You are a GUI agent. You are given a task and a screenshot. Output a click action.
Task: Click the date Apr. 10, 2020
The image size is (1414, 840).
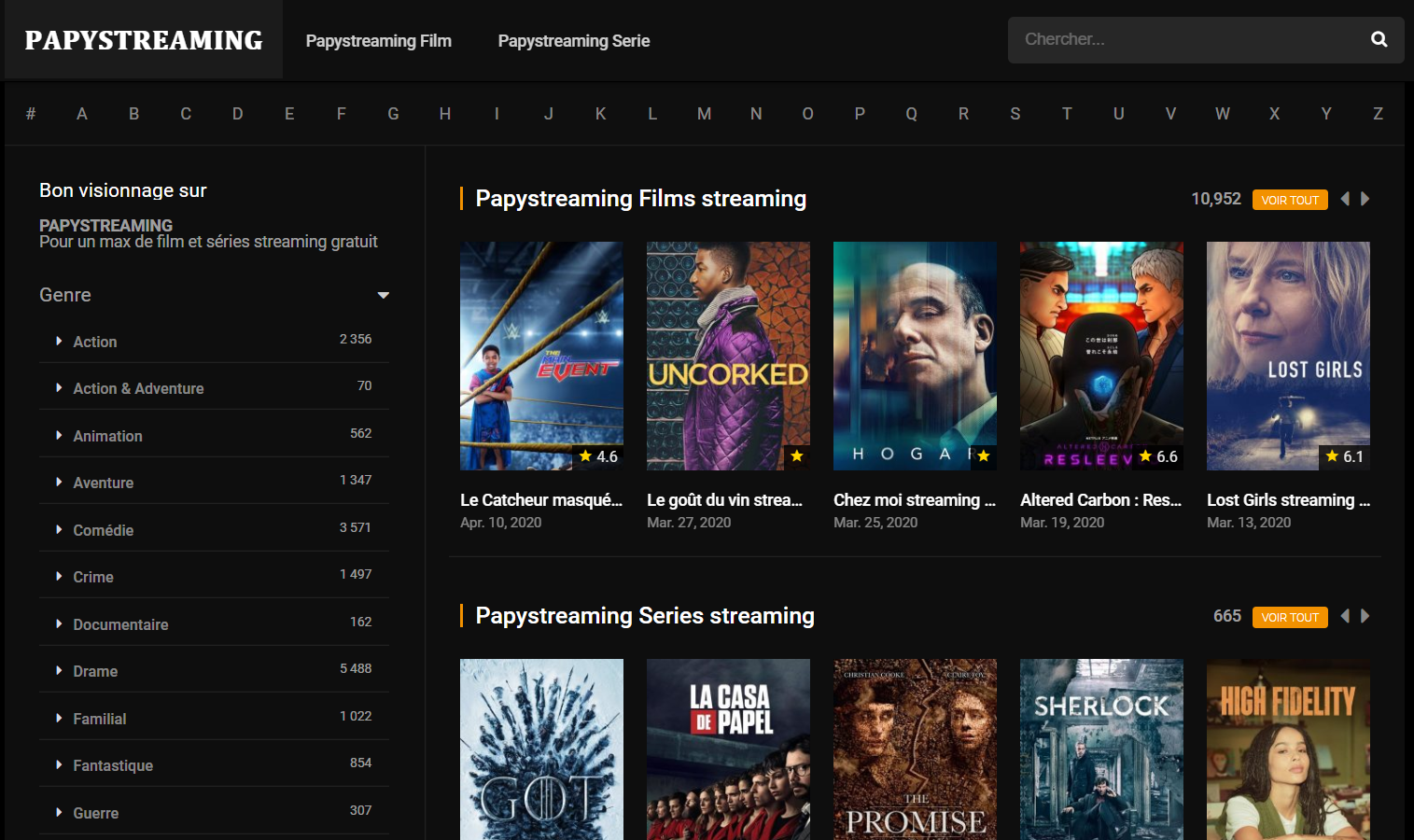pos(501,523)
